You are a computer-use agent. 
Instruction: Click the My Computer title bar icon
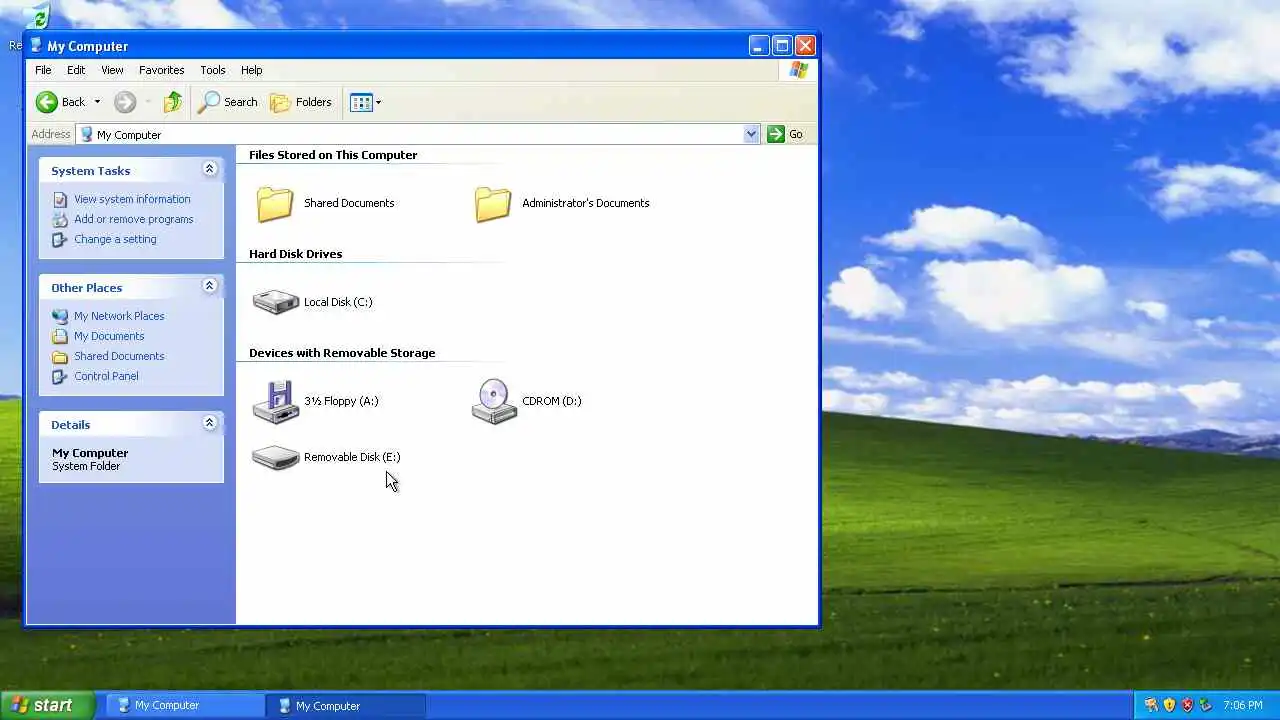tap(37, 45)
